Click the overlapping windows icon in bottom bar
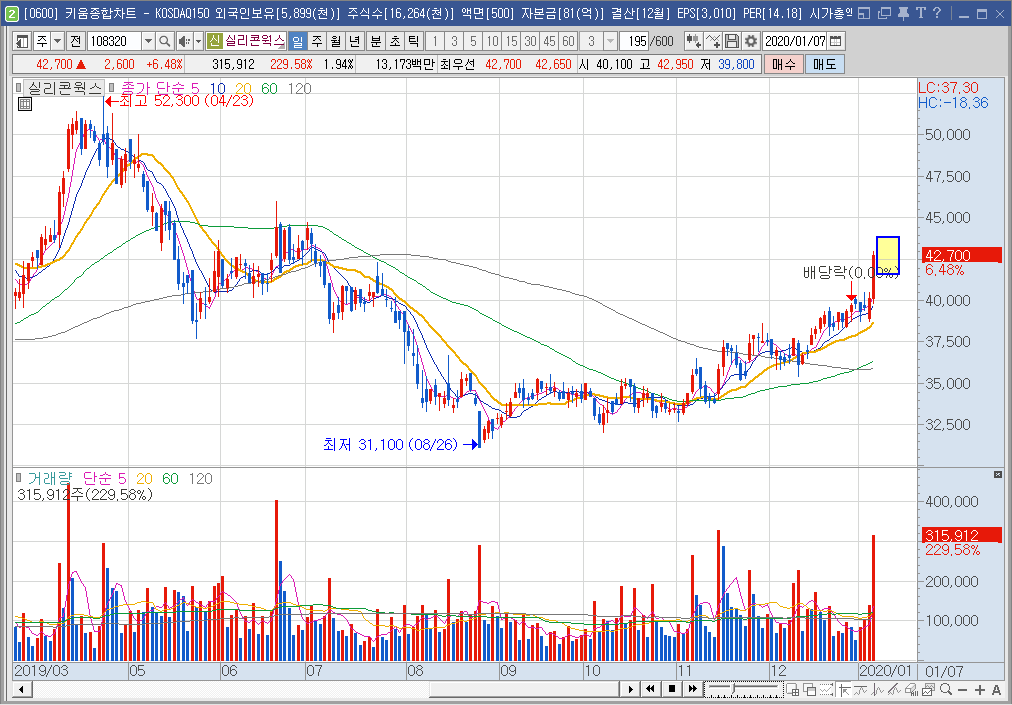This screenshot has width=1012, height=705. (807, 689)
